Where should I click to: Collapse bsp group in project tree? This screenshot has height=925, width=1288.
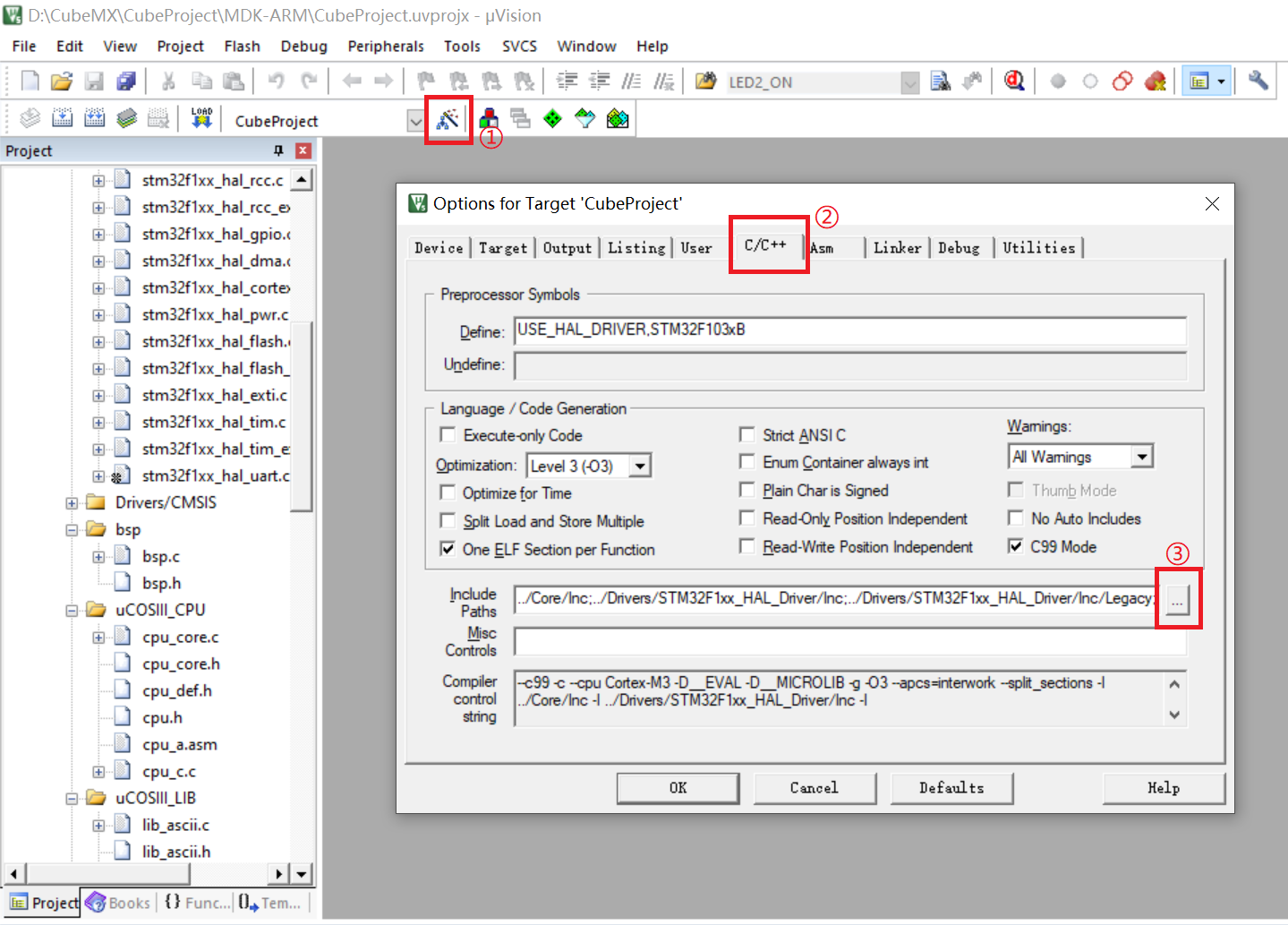pyautogui.click(x=72, y=530)
